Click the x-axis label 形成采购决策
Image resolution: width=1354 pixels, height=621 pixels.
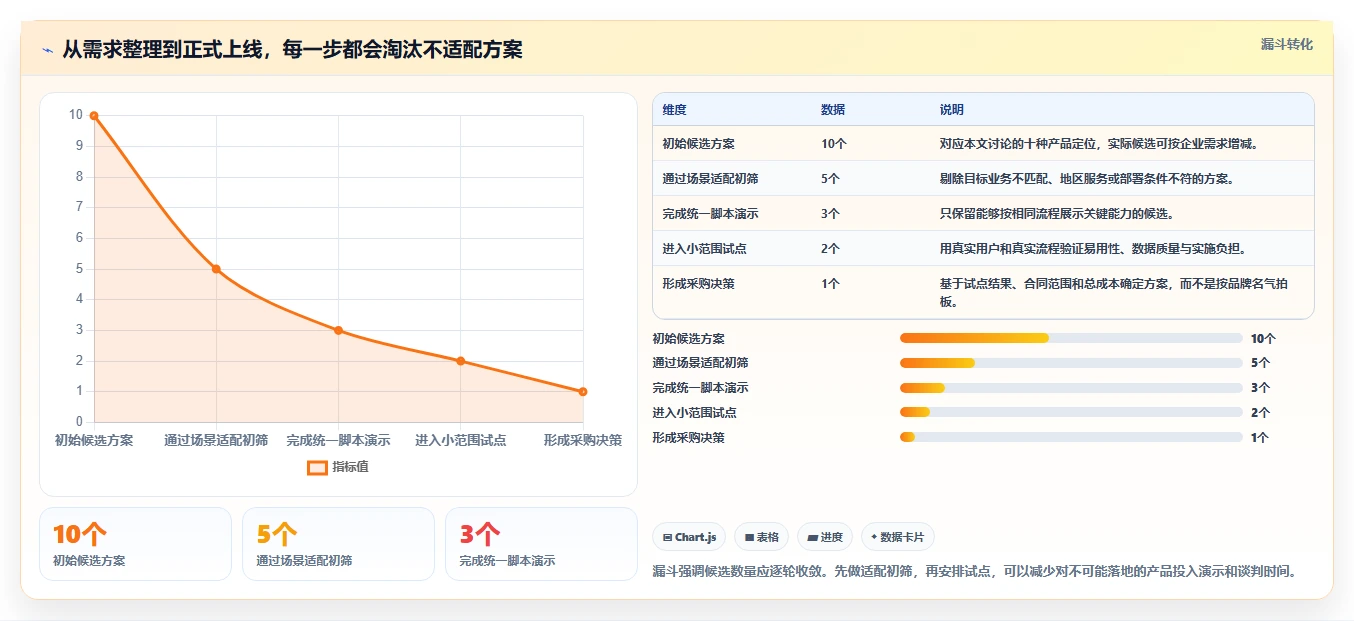coord(583,440)
